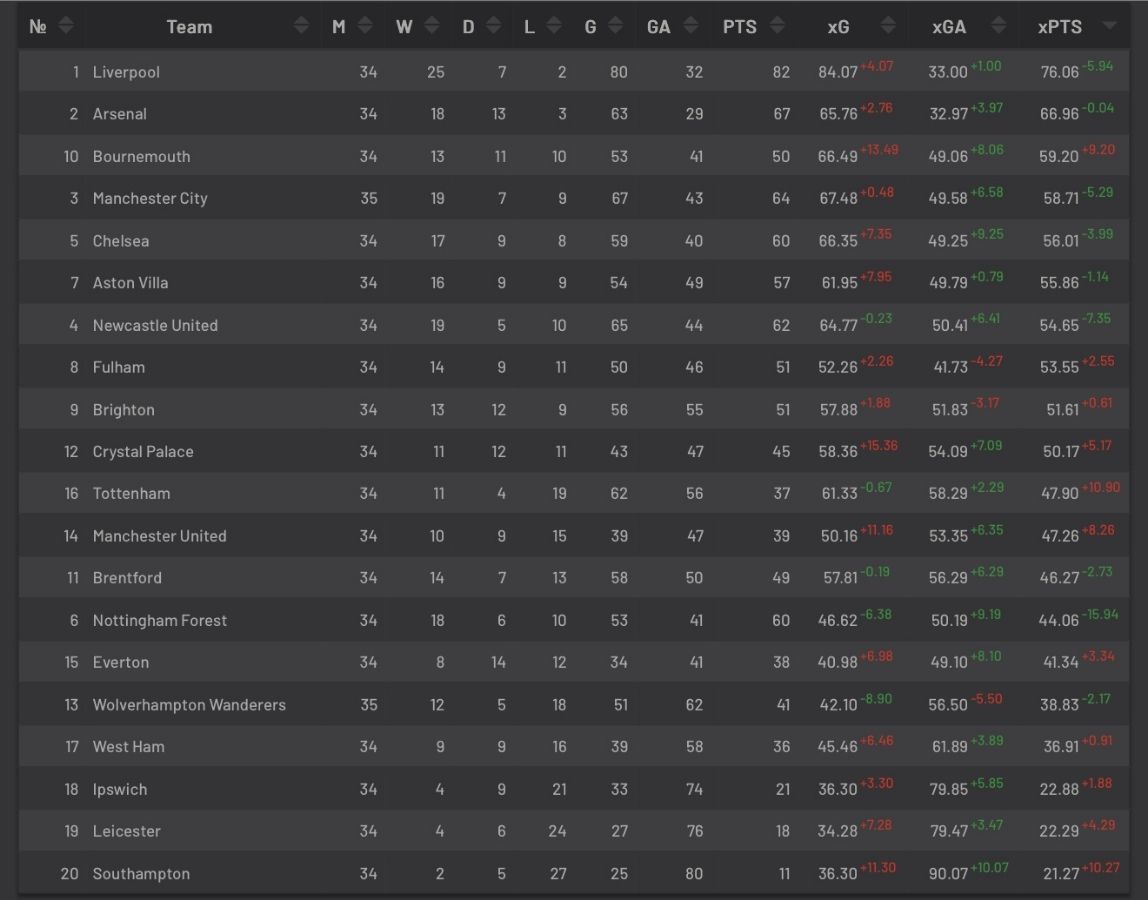This screenshot has height=900, width=1148.
Task: Sort by losses using L column arrows
Action: point(554,26)
